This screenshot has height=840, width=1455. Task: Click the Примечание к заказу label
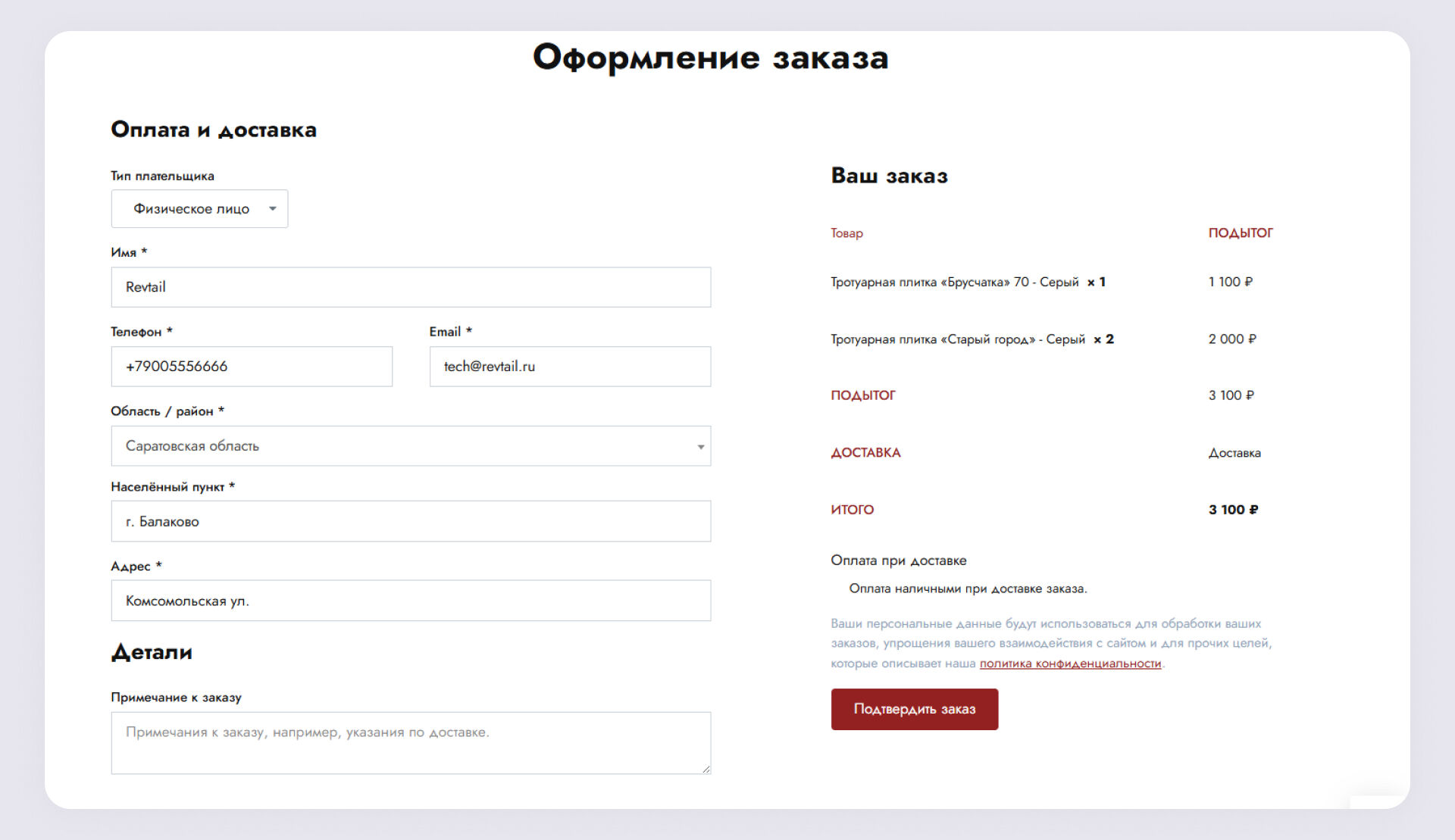176,698
